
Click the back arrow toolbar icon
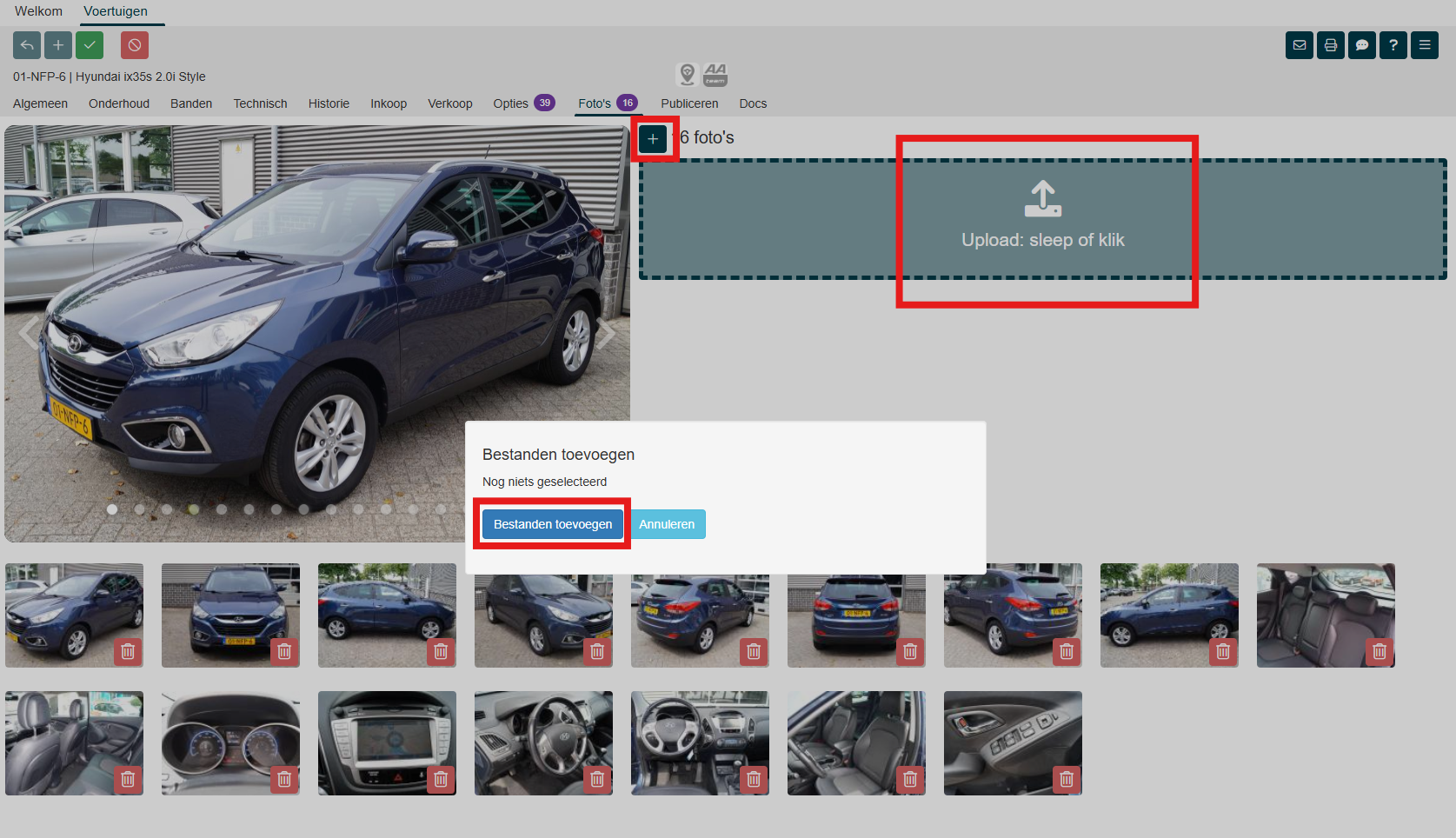click(27, 45)
